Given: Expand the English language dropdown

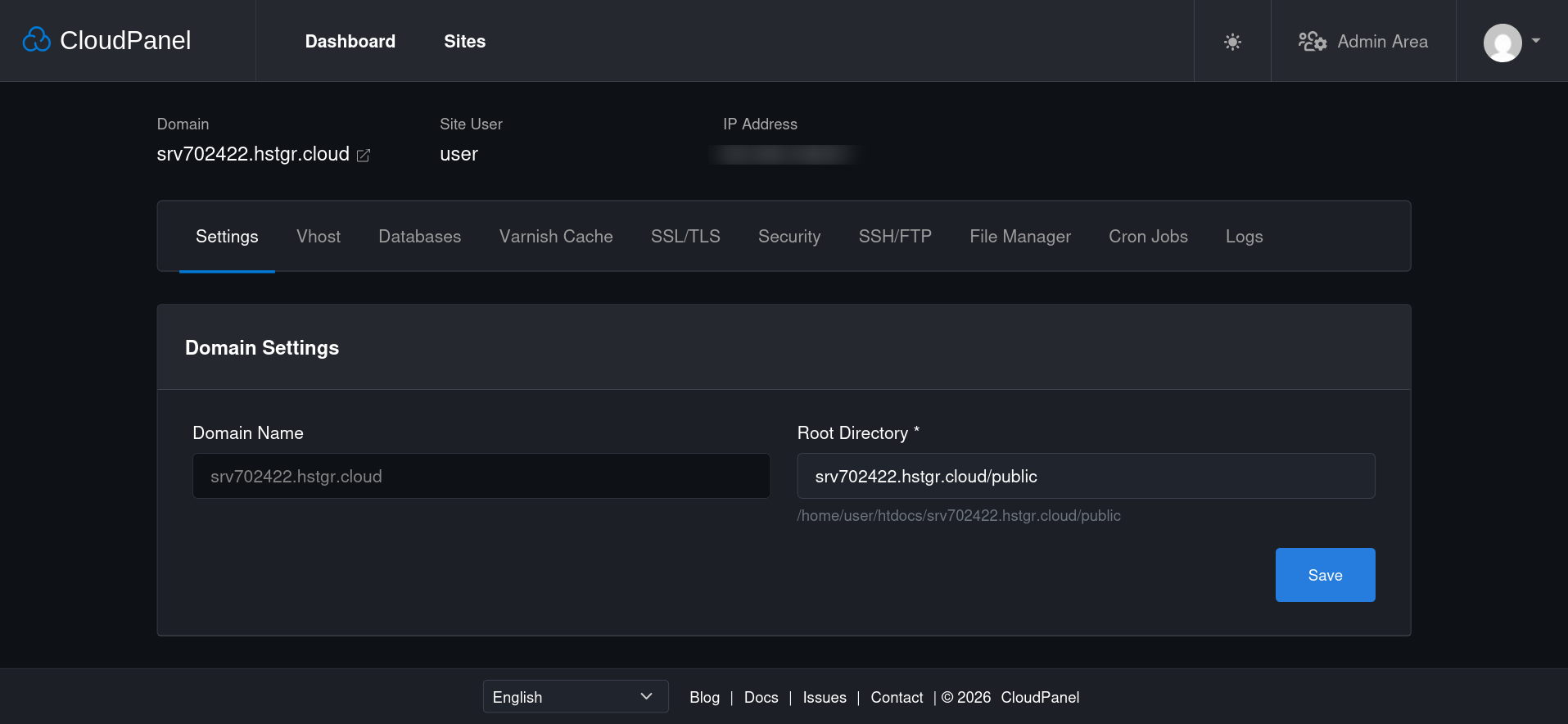Looking at the screenshot, I should (576, 697).
